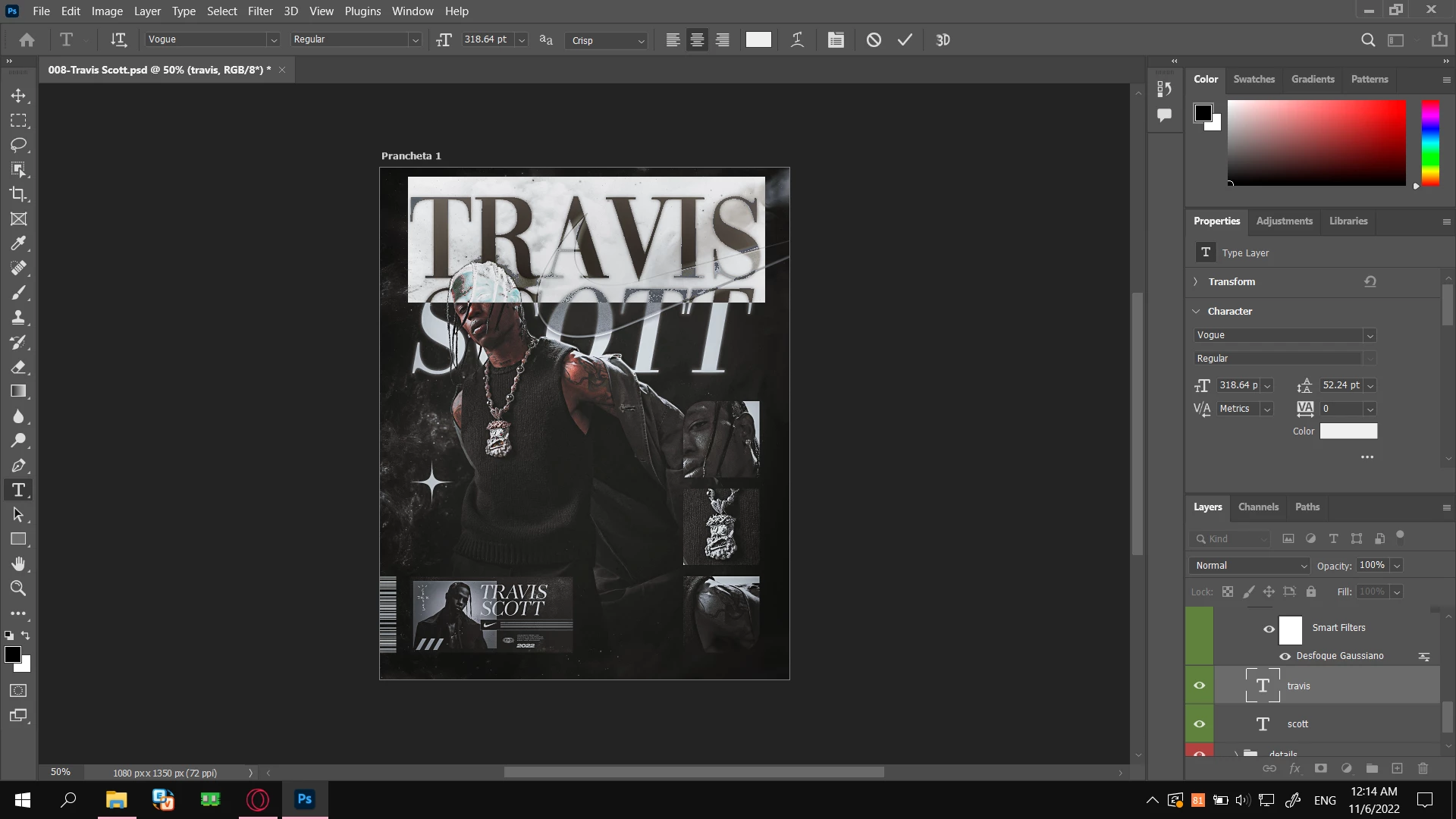
Task: Select the Crop tool
Action: [x=18, y=194]
